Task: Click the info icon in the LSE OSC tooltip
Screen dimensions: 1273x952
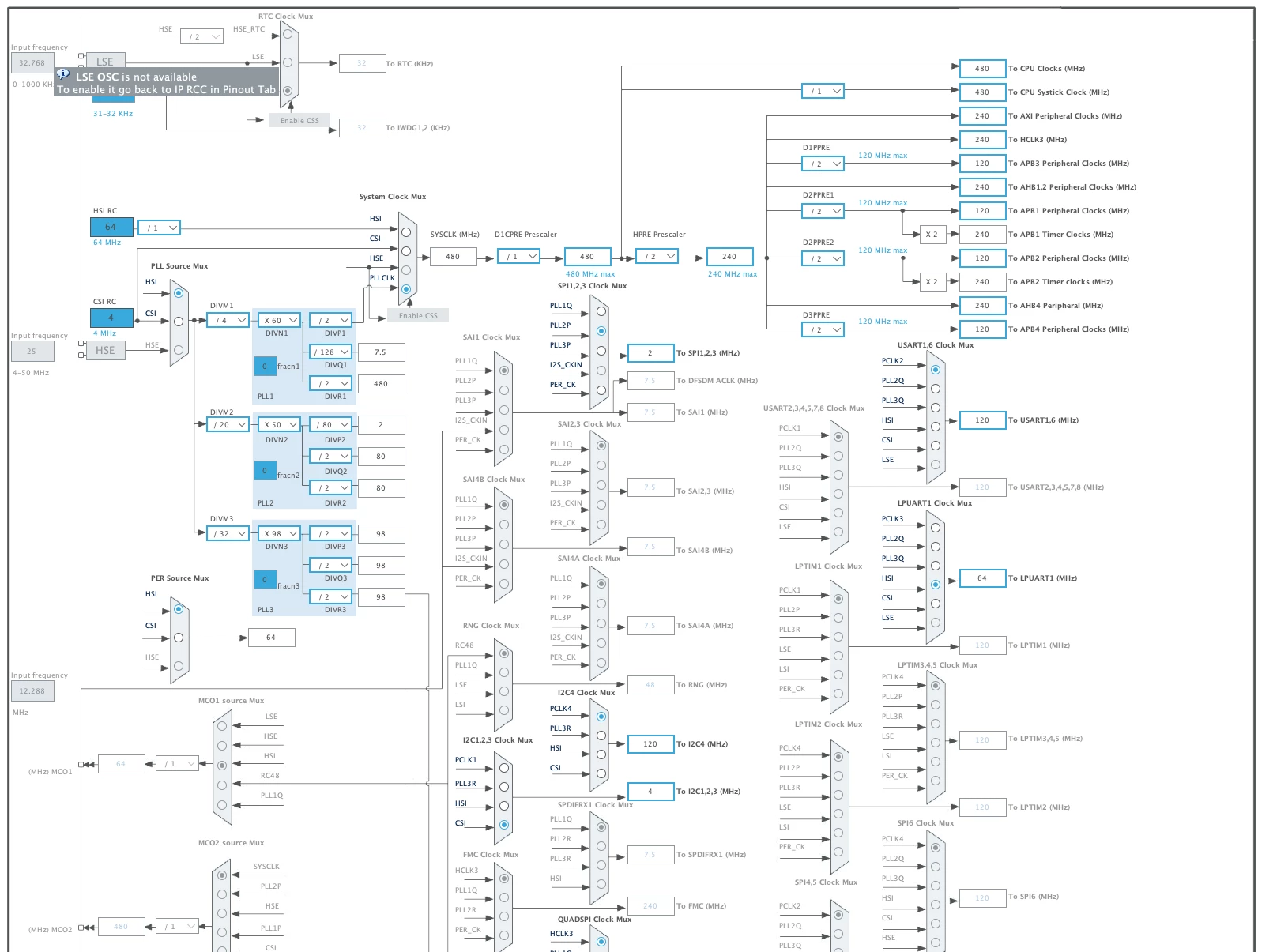Action: pos(63,74)
